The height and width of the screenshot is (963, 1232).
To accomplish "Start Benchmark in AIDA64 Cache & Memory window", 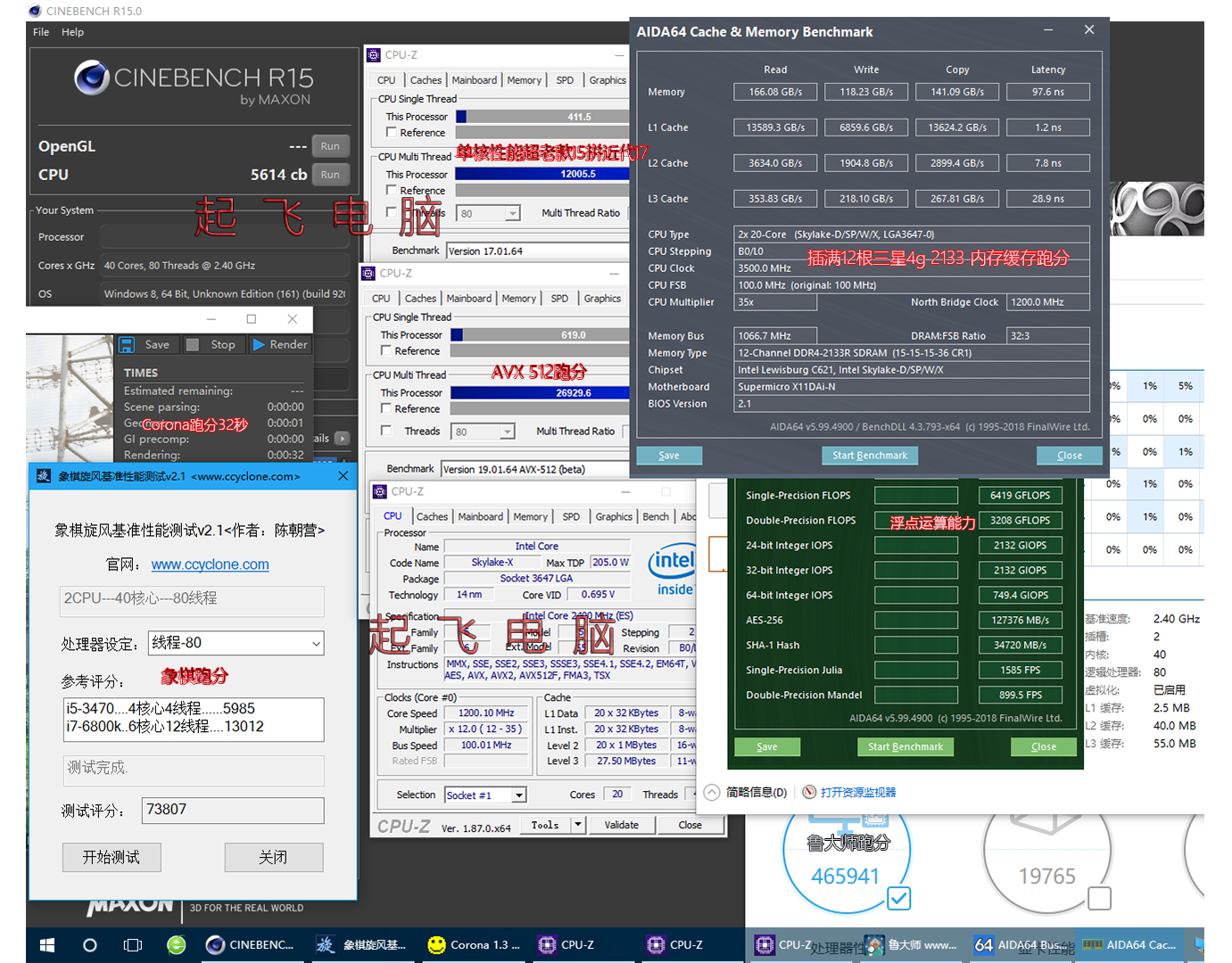I will [x=870, y=456].
